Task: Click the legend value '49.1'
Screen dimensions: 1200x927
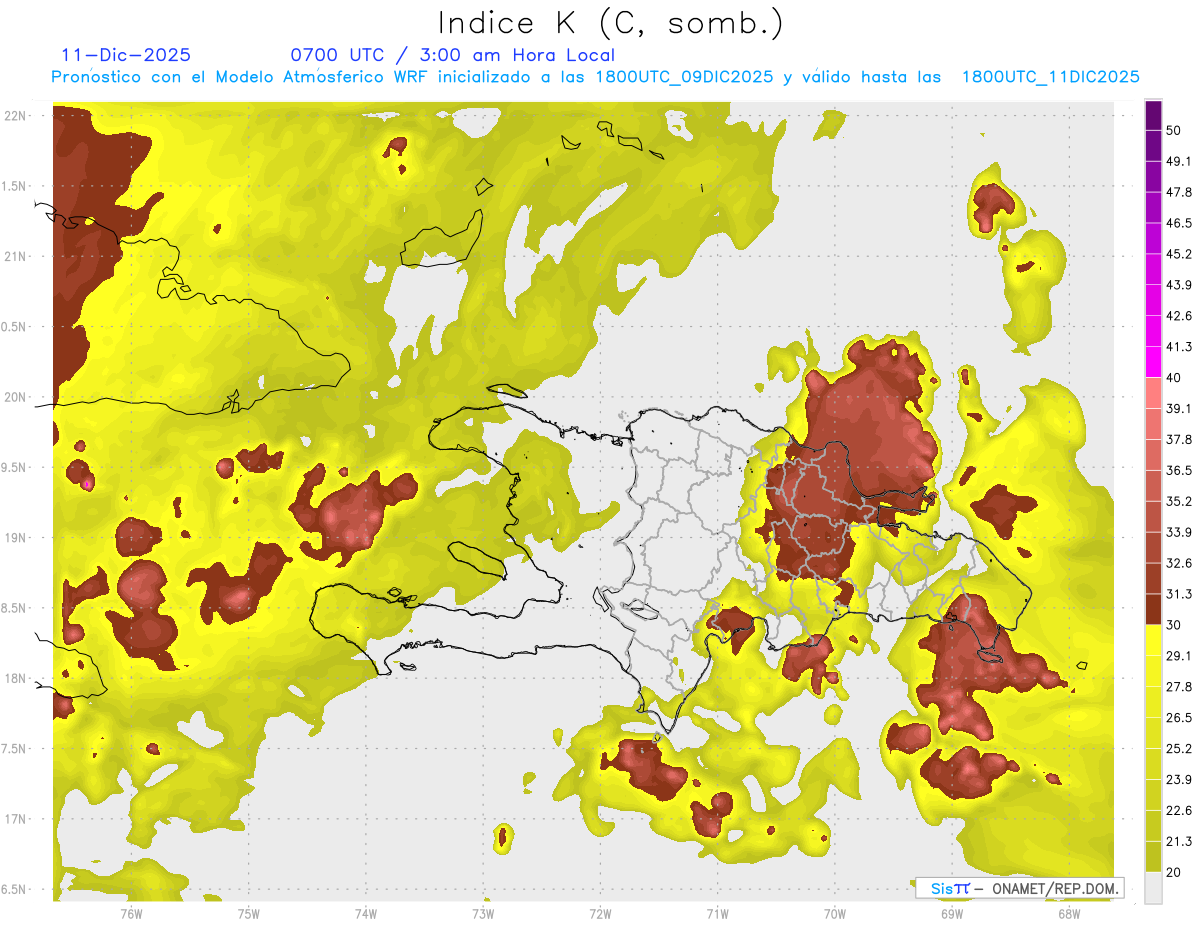Action: pyautogui.click(x=1179, y=161)
